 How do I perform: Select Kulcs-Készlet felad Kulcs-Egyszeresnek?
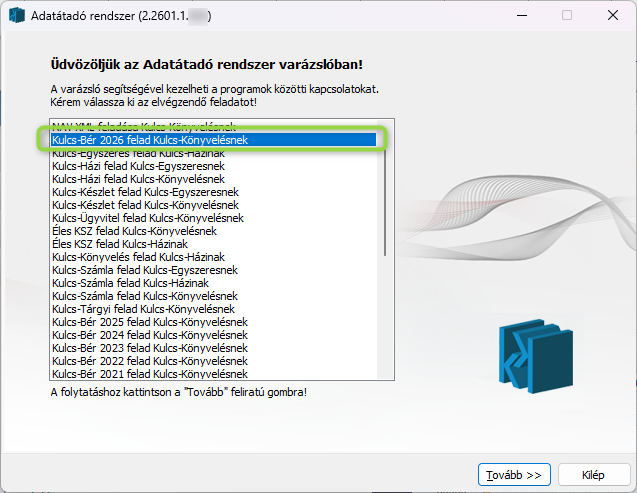click(214, 192)
